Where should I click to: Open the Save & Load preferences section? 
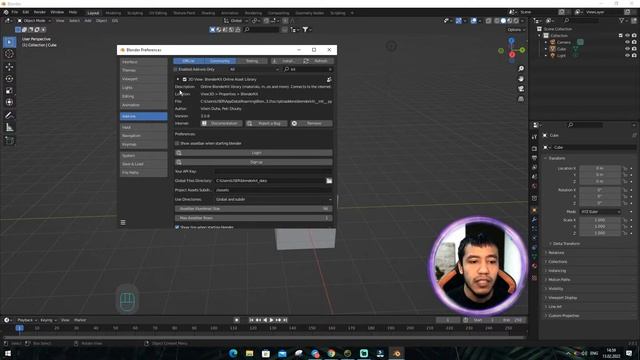tap(143, 164)
